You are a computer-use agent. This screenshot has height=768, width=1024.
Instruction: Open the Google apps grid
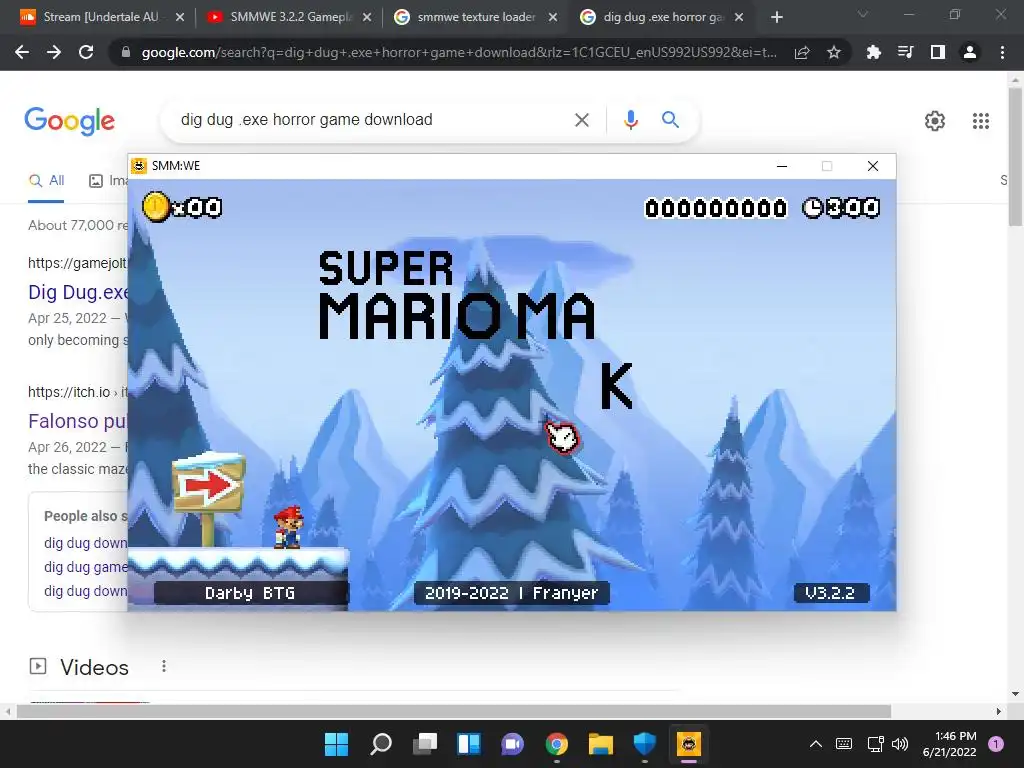pyautogui.click(x=980, y=121)
